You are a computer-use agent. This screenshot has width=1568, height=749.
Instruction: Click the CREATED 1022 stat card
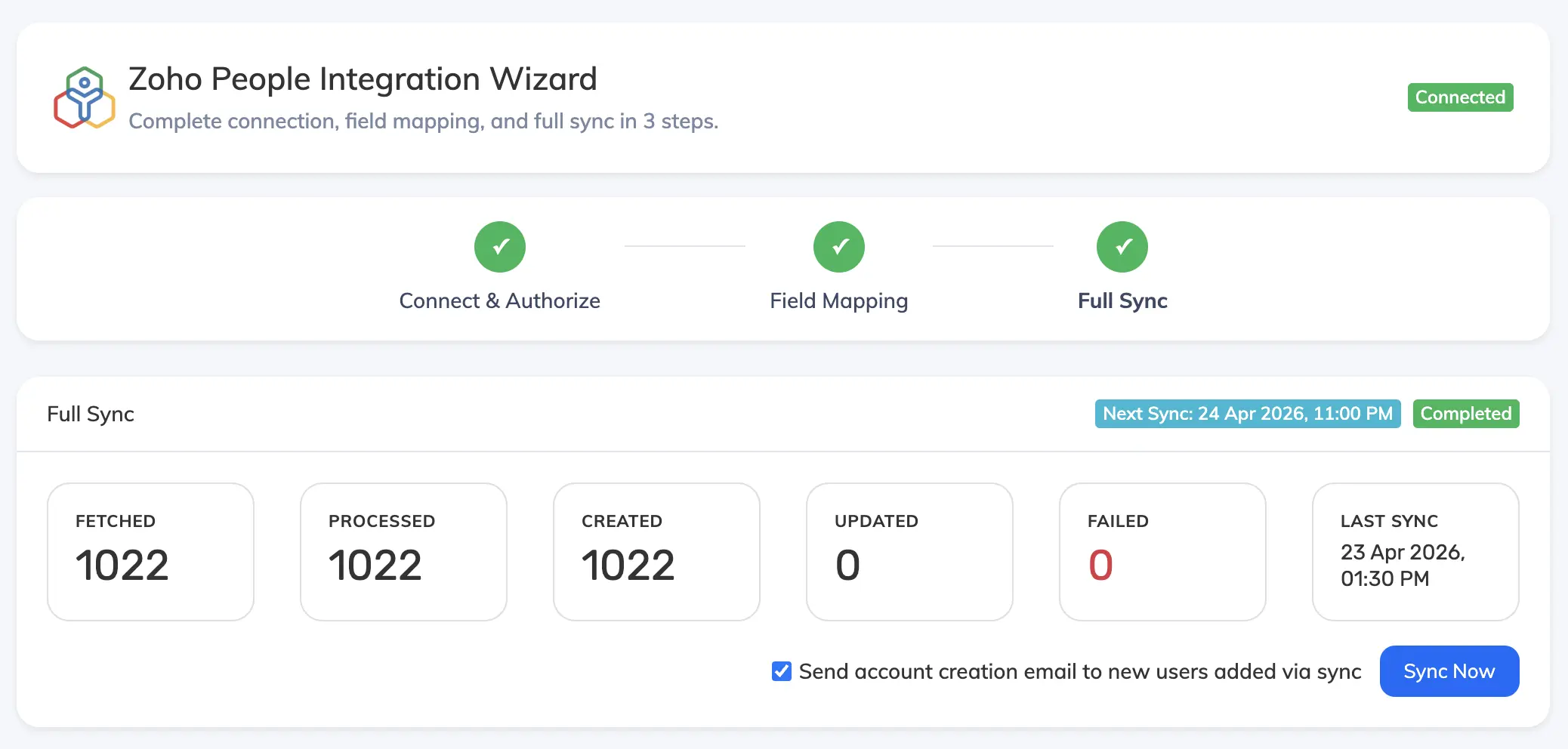point(656,552)
